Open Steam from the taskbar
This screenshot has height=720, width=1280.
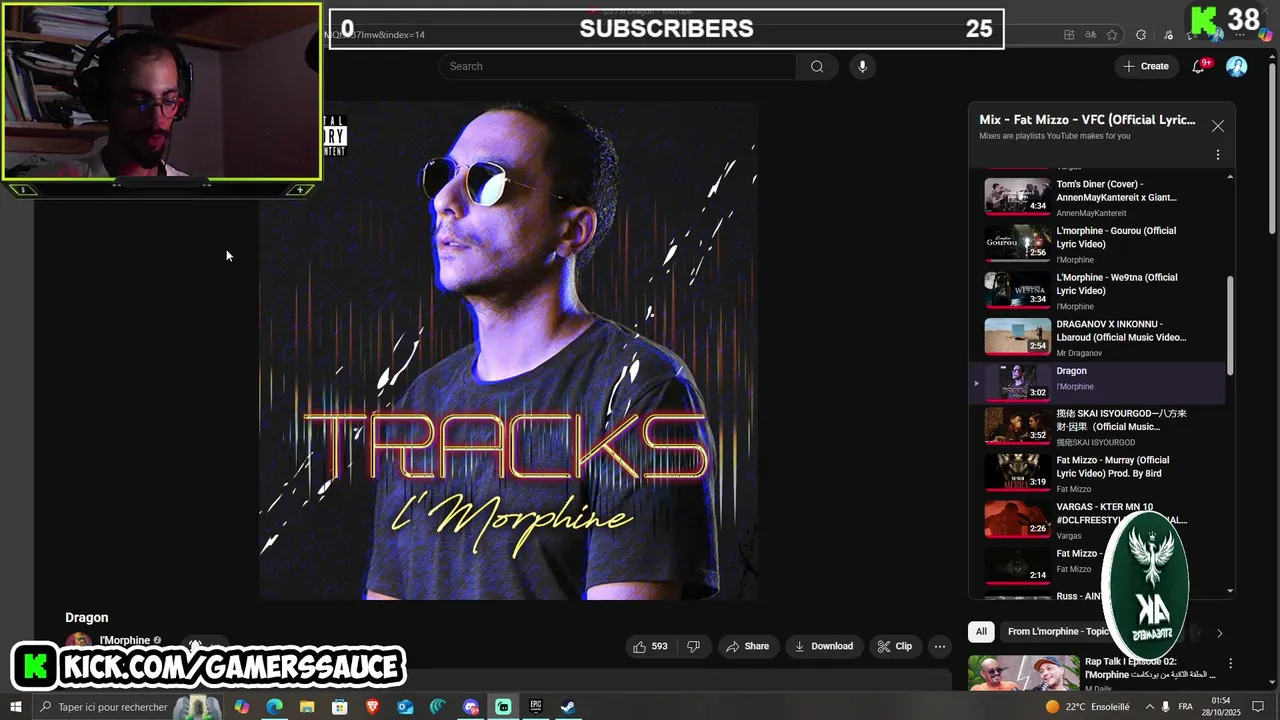[567, 707]
